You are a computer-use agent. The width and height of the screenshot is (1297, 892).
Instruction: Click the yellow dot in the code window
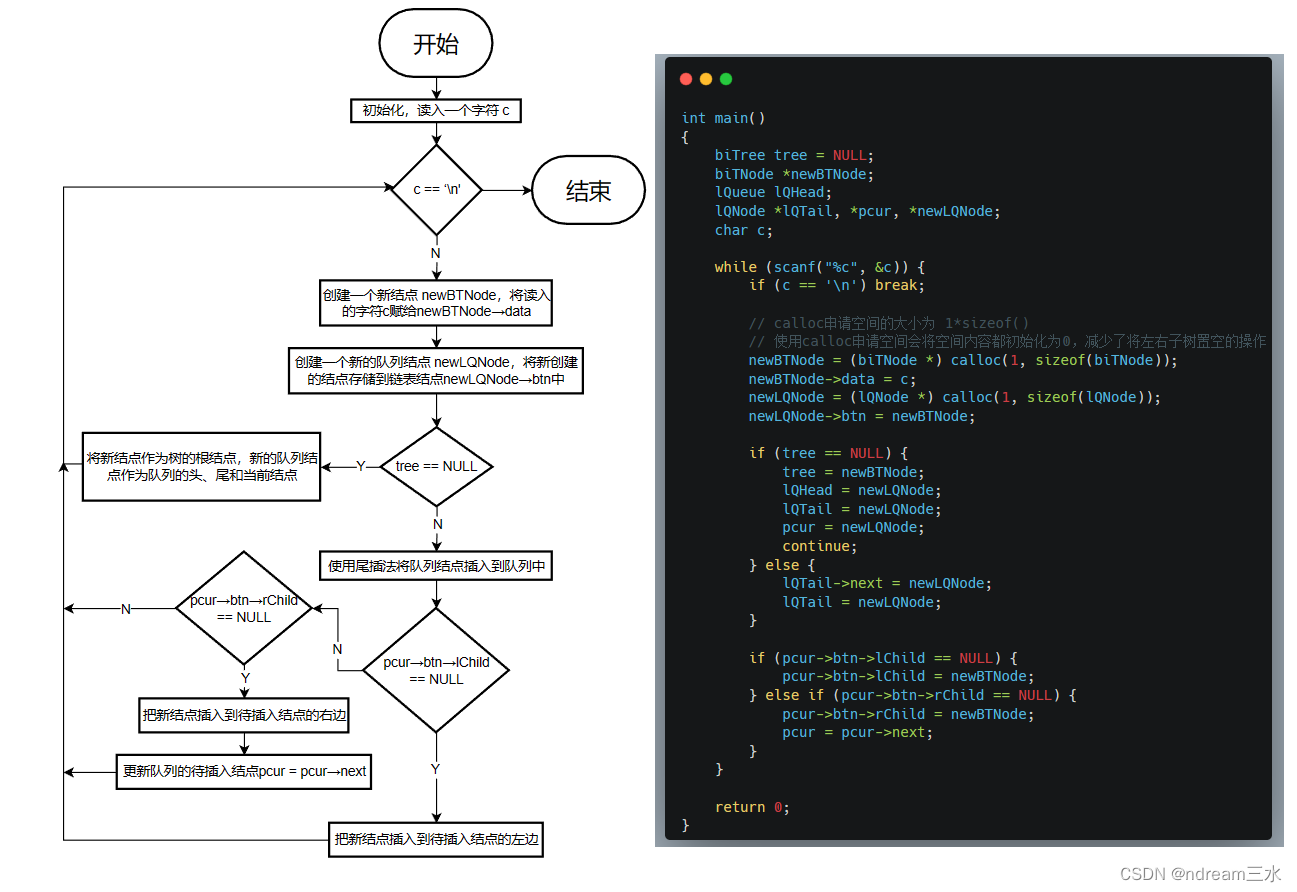tap(706, 79)
